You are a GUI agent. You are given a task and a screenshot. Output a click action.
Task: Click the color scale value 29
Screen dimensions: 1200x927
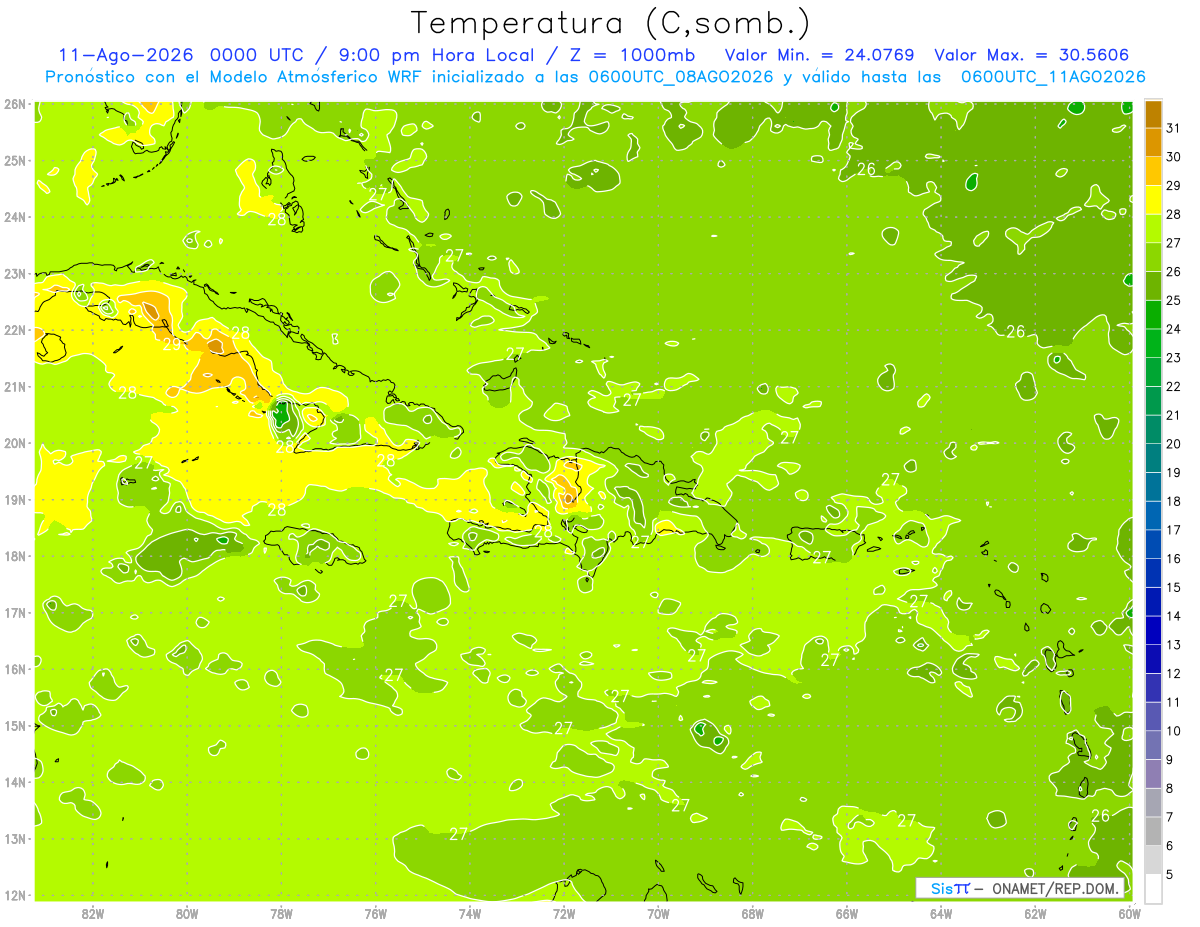click(1173, 186)
